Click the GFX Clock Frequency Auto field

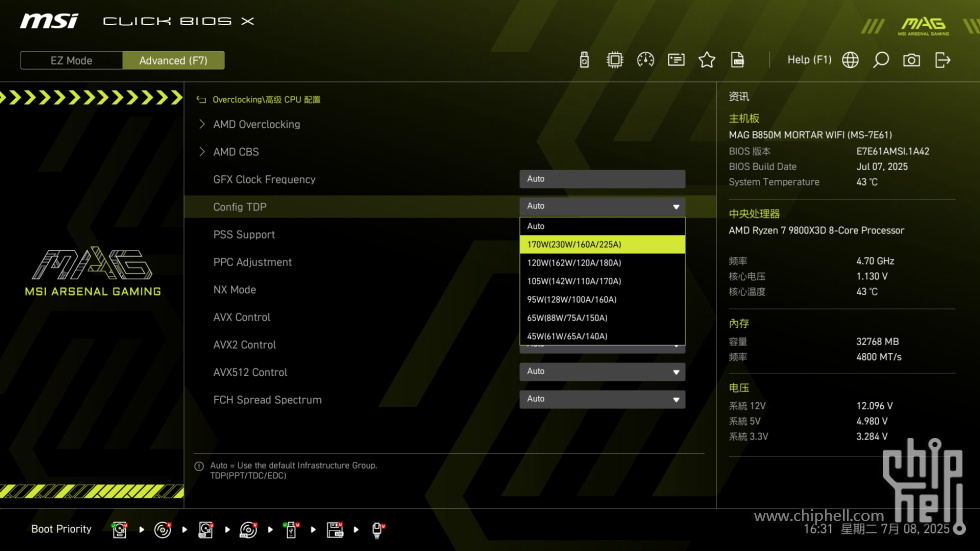(x=602, y=179)
